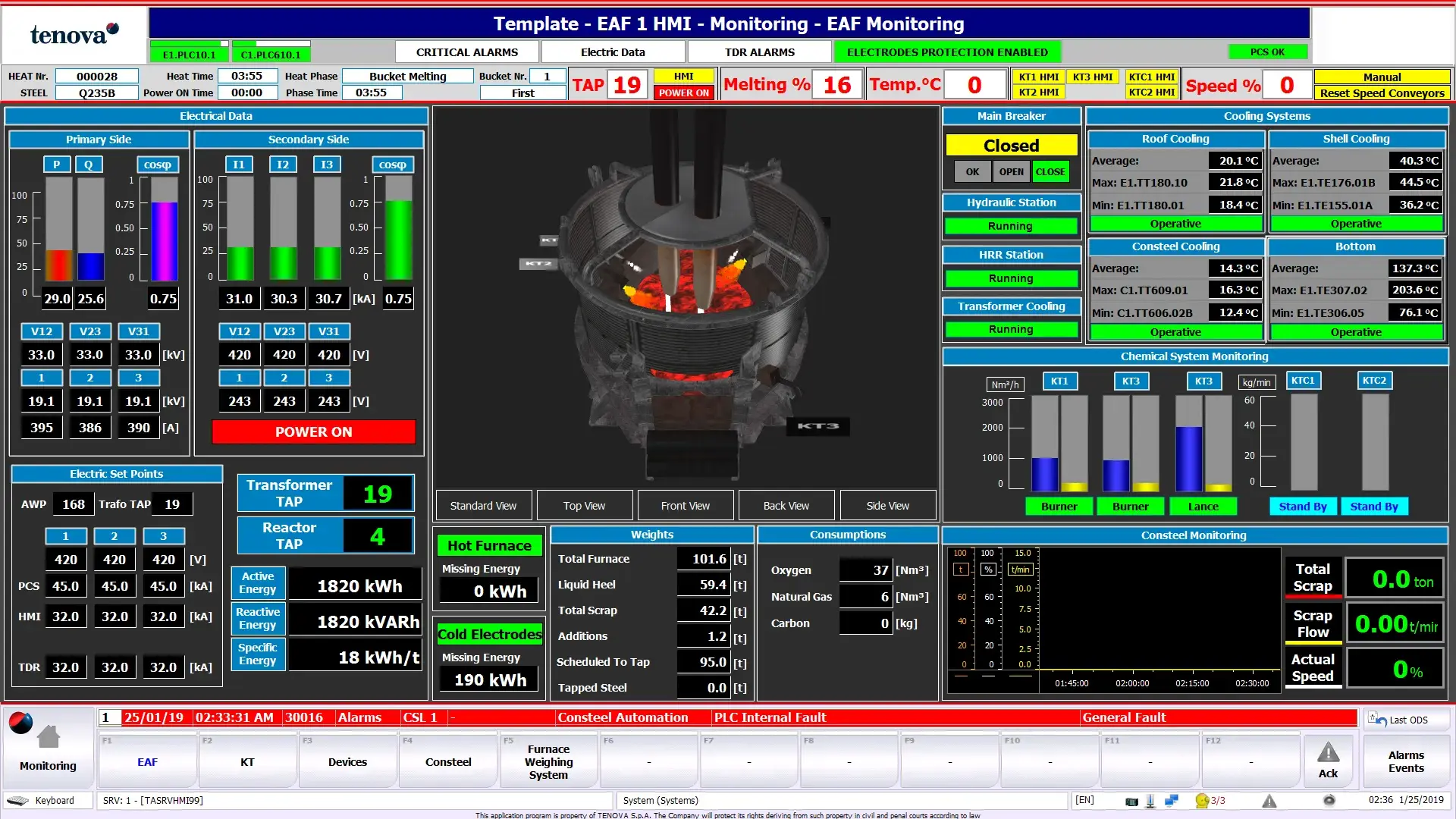Open Last ODS document icon
The width and height of the screenshot is (1456, 819).
point(1376,718)
